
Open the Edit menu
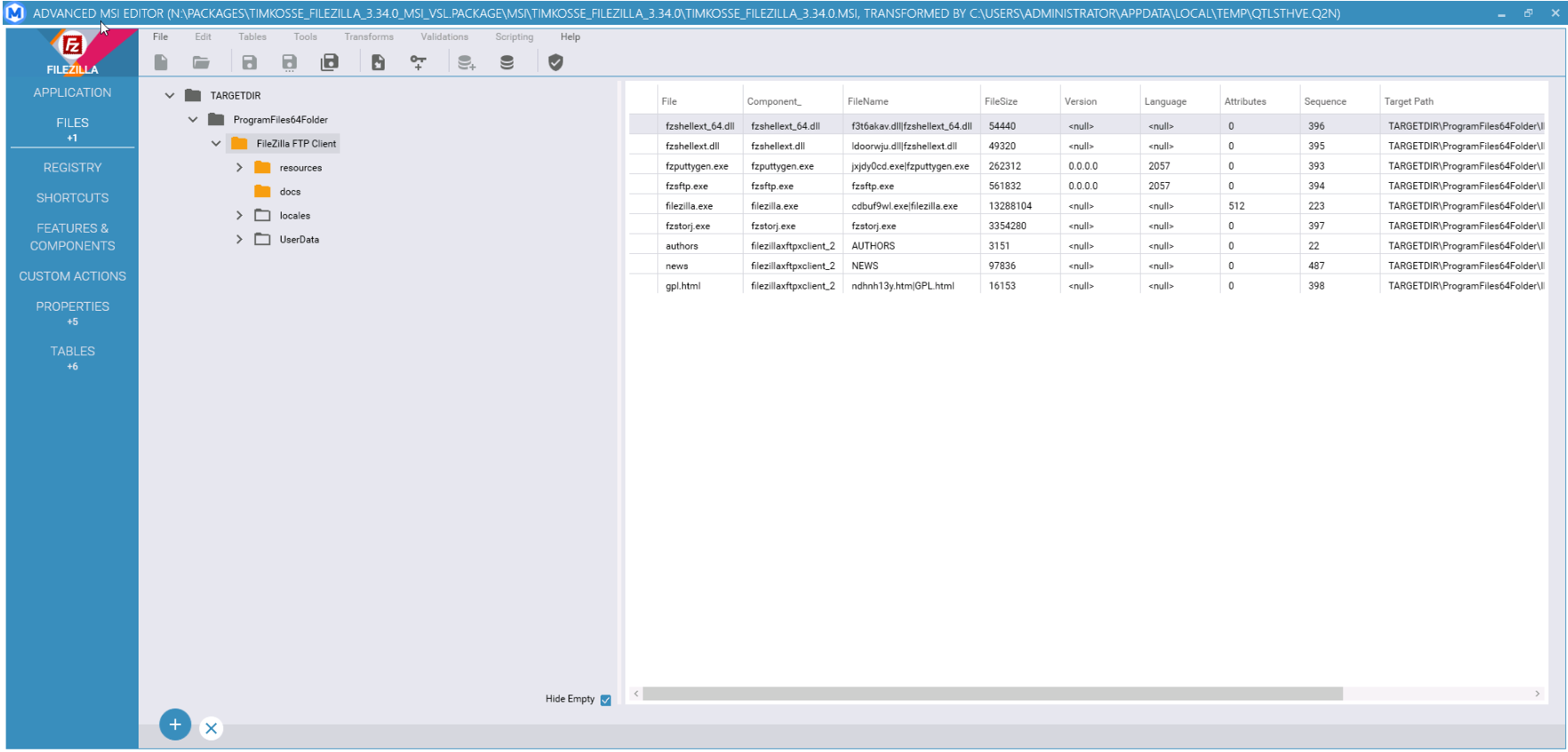click(x=203, y=37)
